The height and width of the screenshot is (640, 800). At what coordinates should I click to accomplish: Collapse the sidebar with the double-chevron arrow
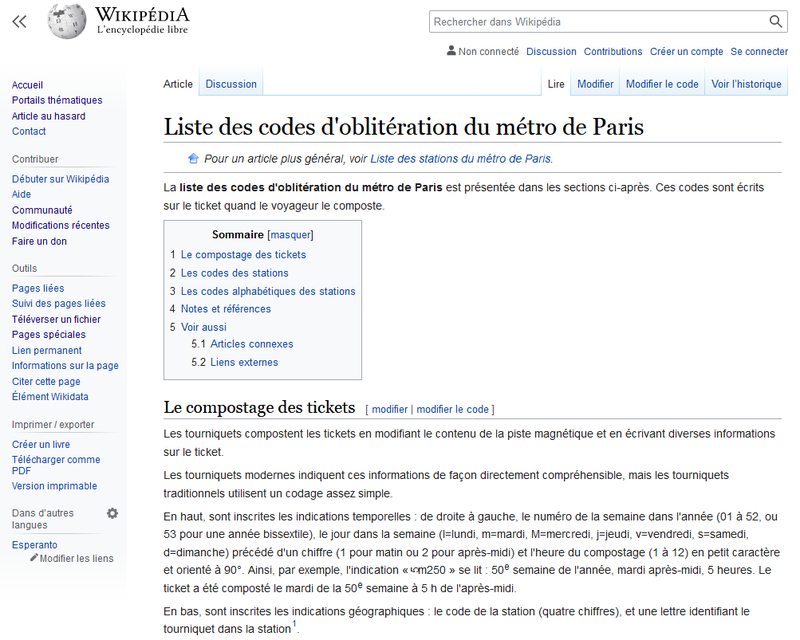pyautogui.click(x=18, y=20)
